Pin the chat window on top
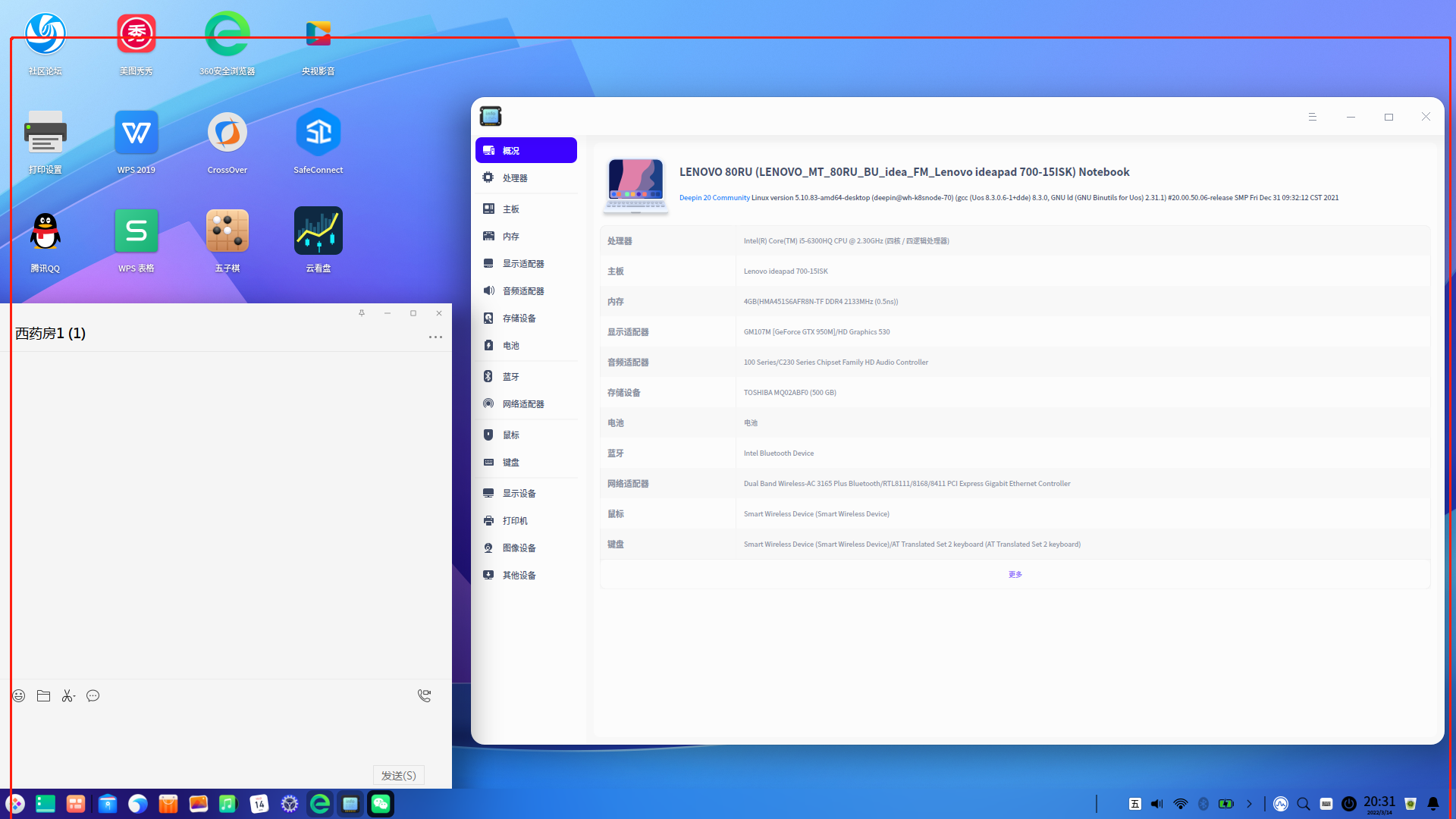 pyautogui.click(x=362, y=313)
